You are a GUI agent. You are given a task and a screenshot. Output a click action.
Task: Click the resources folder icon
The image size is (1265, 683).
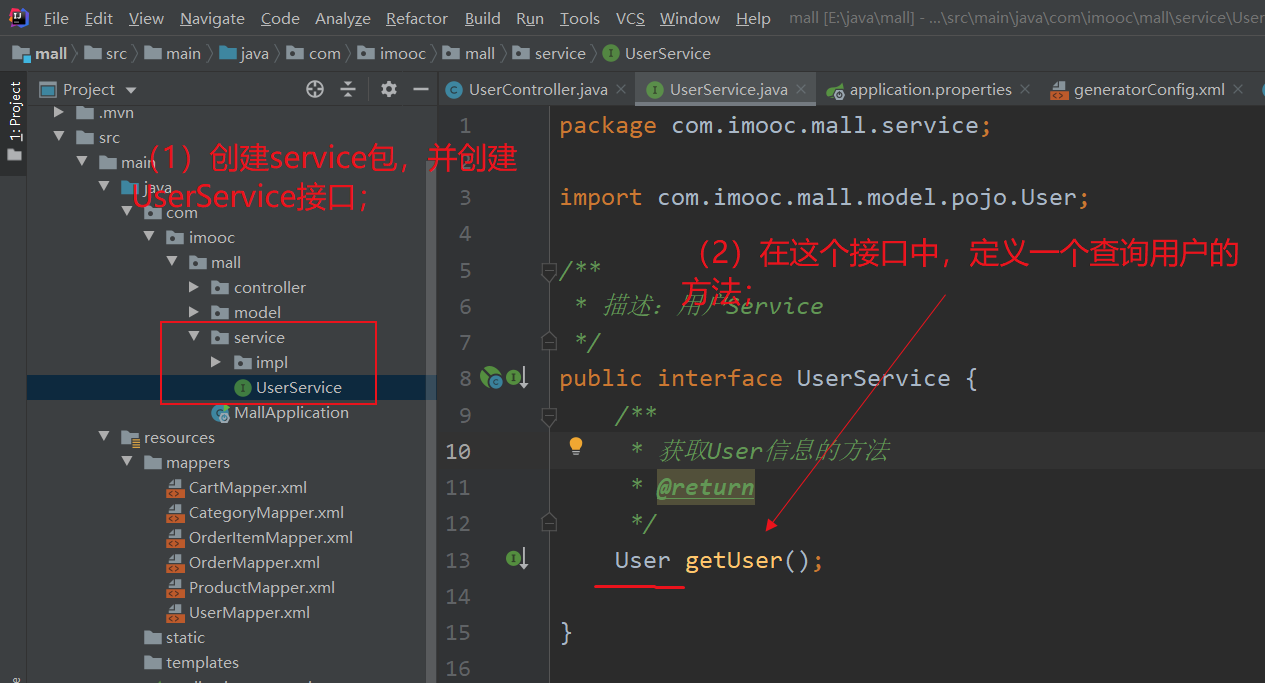tap(130, 438)
